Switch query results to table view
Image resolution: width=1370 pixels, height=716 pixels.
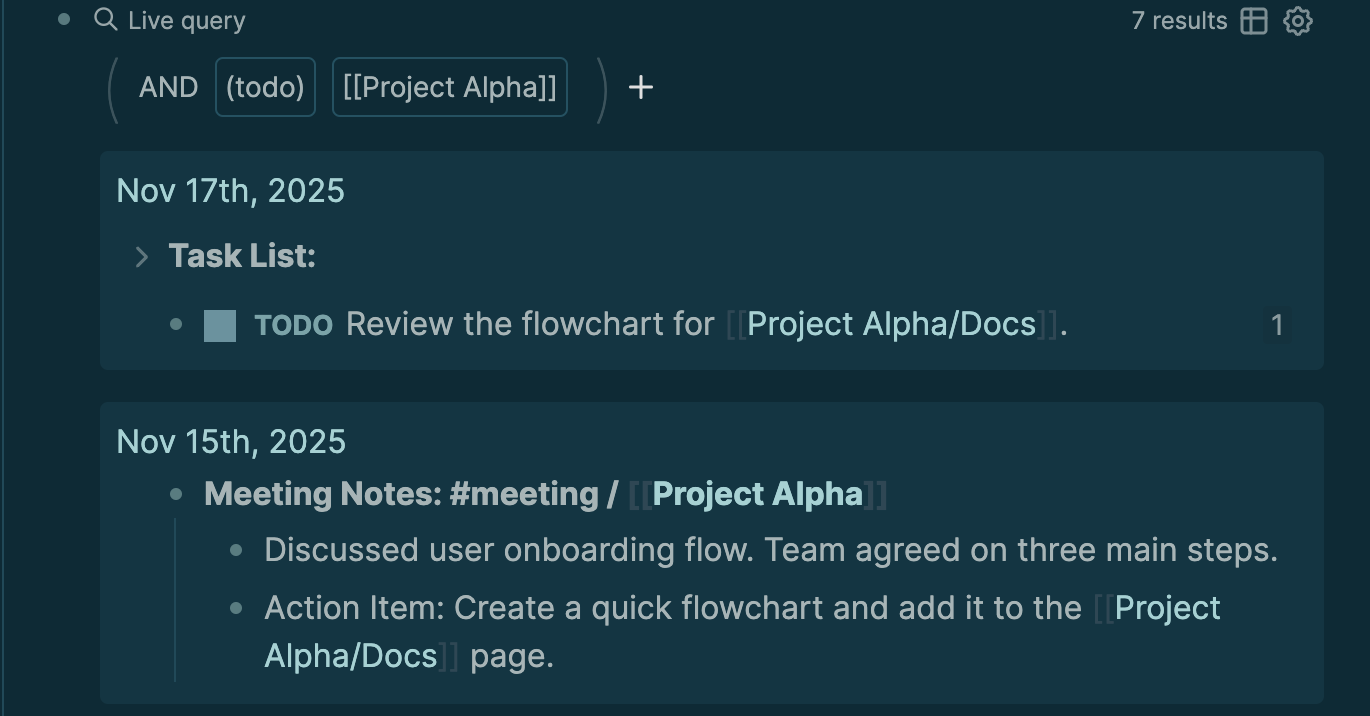tap(1254, 21)
